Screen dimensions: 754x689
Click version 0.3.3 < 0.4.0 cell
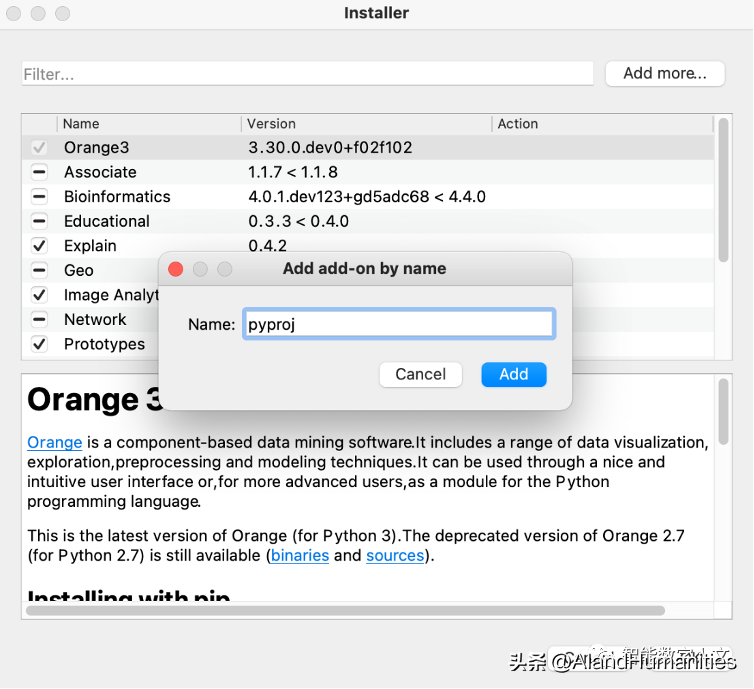tap(298, 221)
